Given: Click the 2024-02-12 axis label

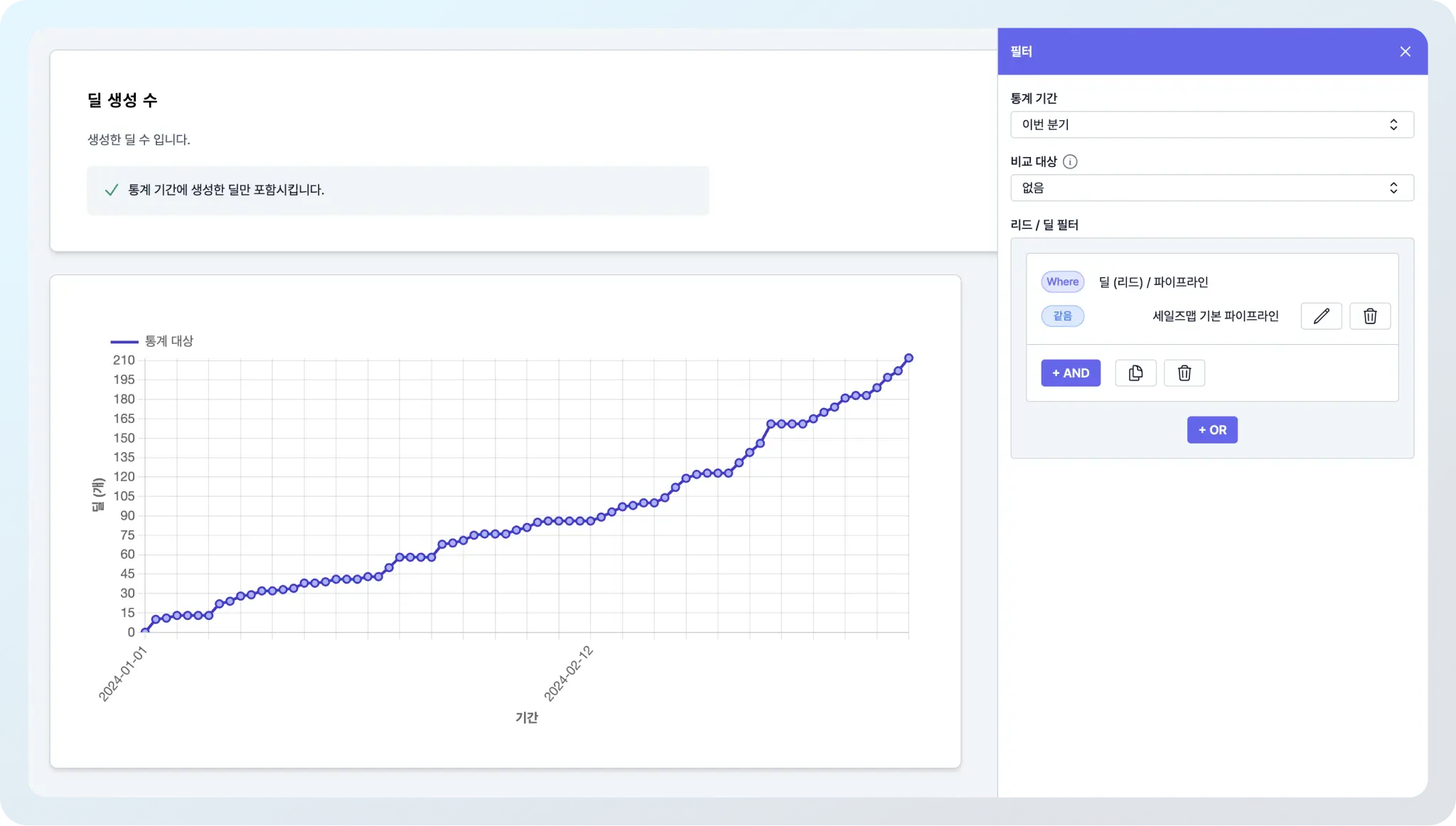Looking at the screenshot, I should click(569, 673).
